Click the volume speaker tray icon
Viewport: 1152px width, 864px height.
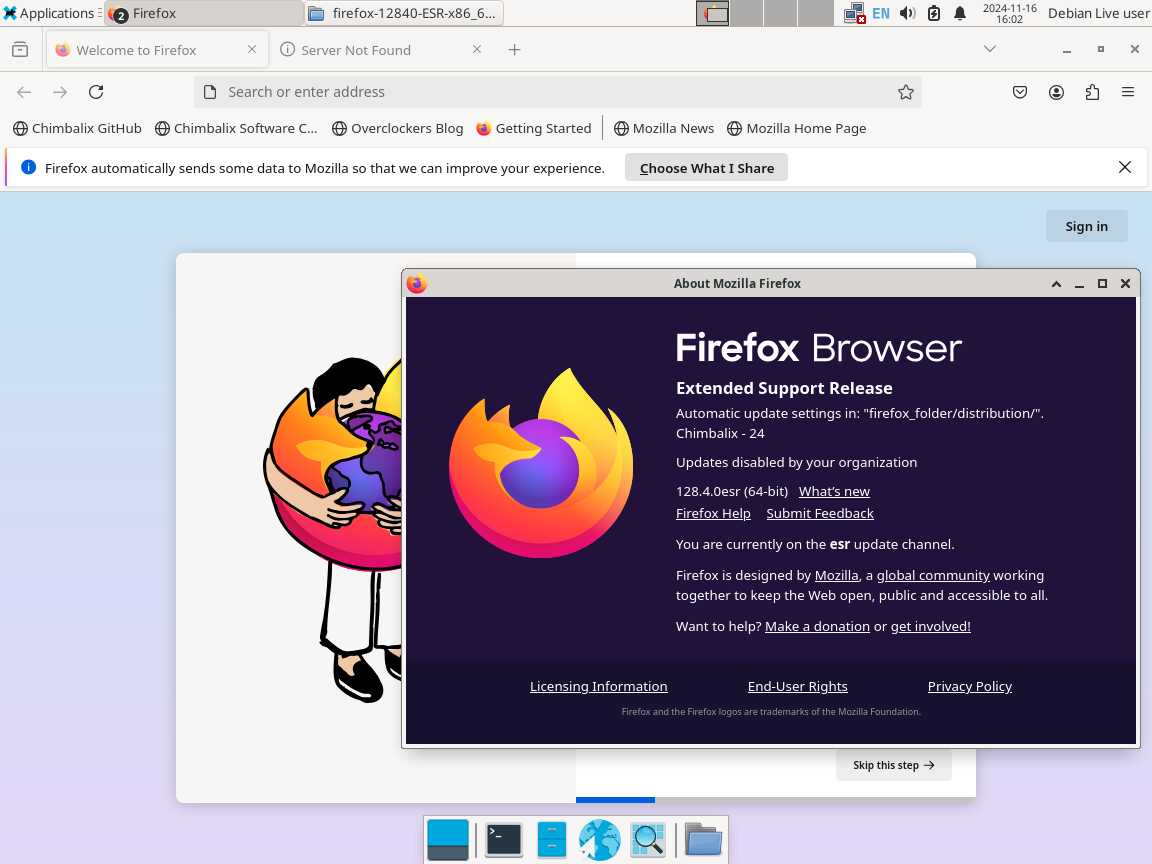point(907,13)
